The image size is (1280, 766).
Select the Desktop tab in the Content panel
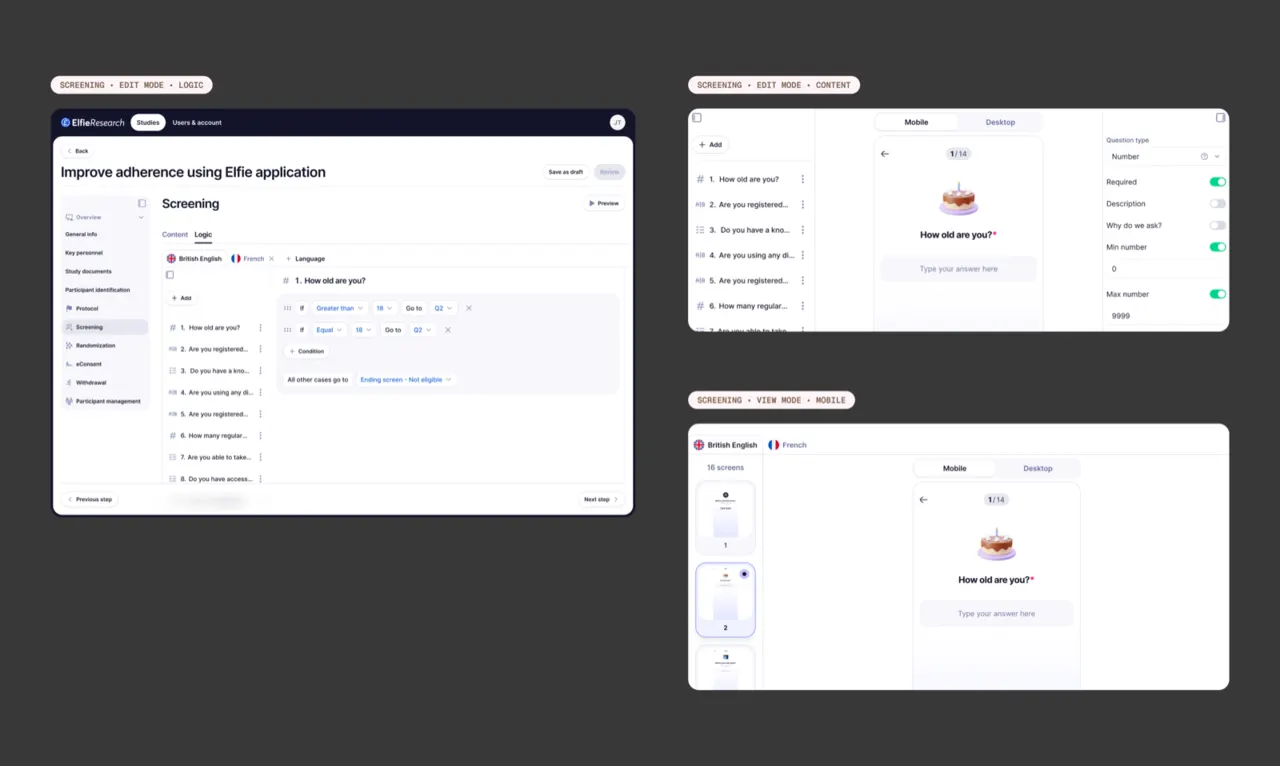(x=1000, y=122)
